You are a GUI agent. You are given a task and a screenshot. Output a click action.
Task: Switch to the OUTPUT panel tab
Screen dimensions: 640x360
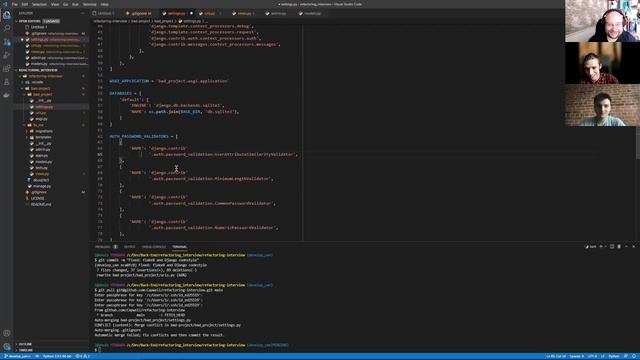[x=129, y=247]
